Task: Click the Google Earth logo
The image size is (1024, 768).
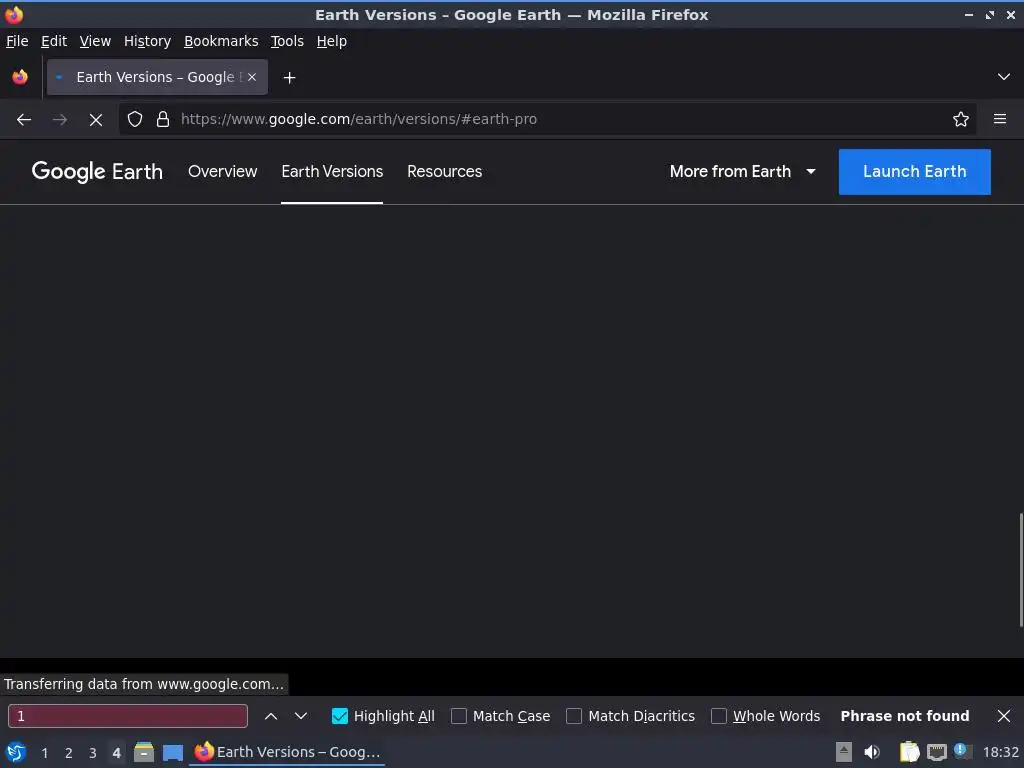Action: [97, 172]
